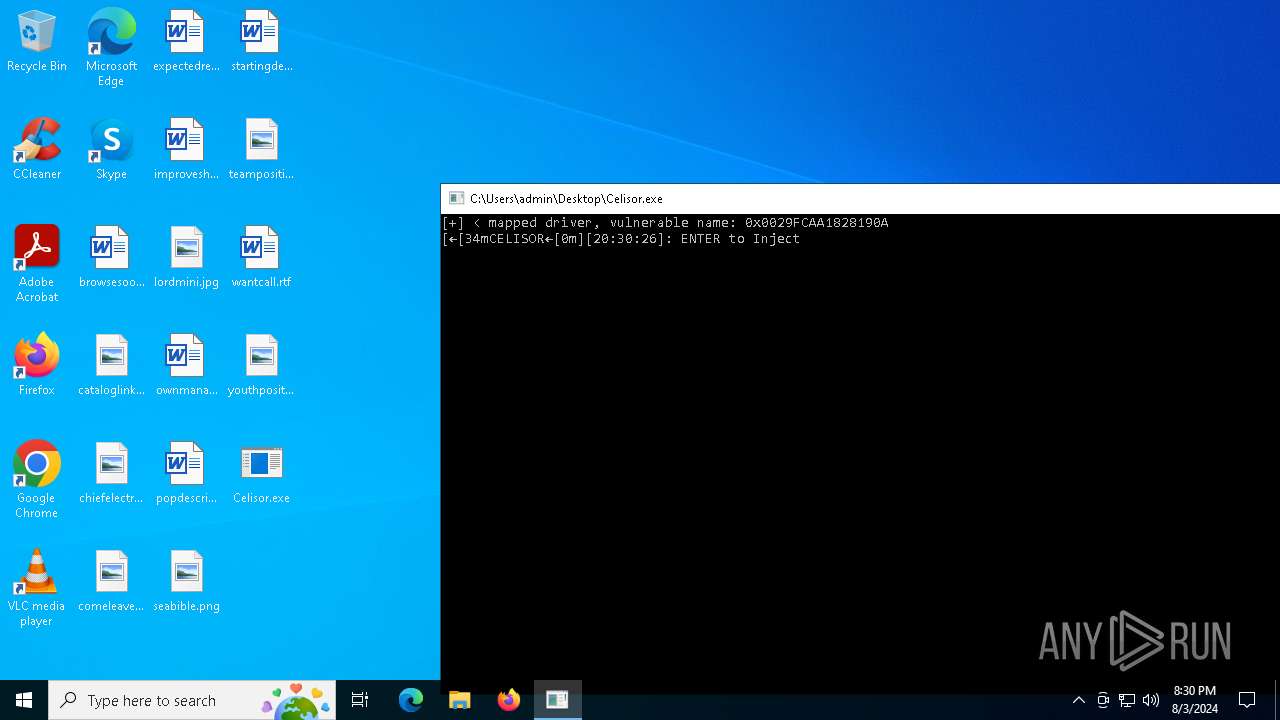The image size is (1280, 720).
Task: Open File Explorer from taskbar
Action: 459,700
